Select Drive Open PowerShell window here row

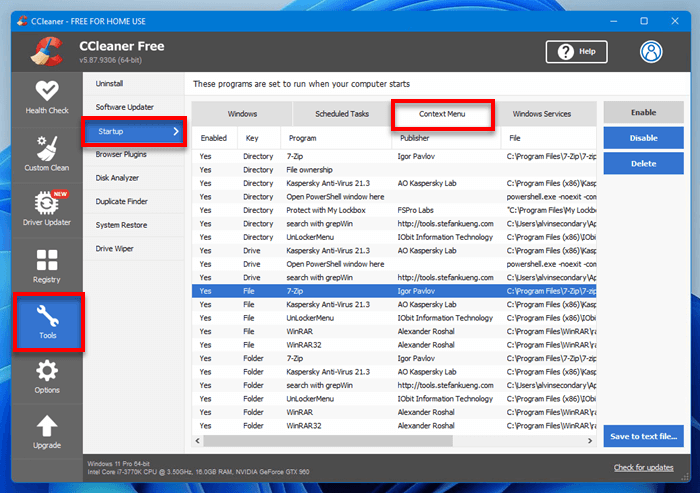tap(394, 264)
